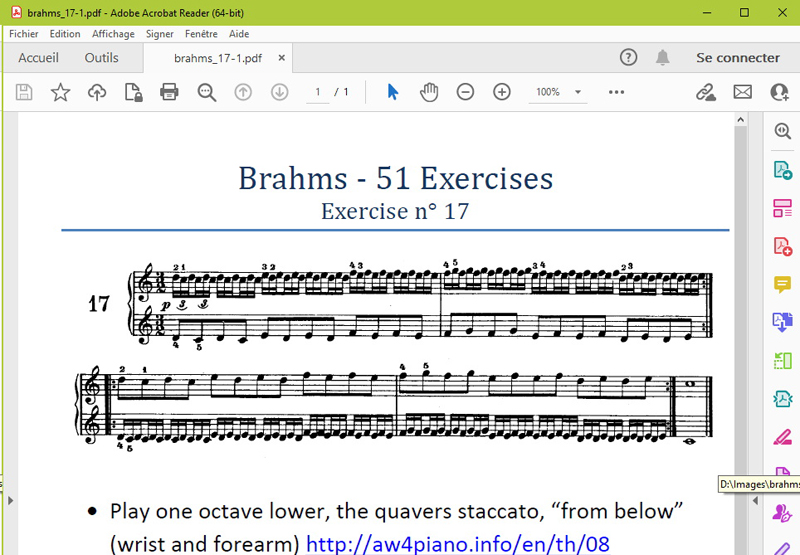
Task: Click the print file icon
Action: (x=169, y=92)
